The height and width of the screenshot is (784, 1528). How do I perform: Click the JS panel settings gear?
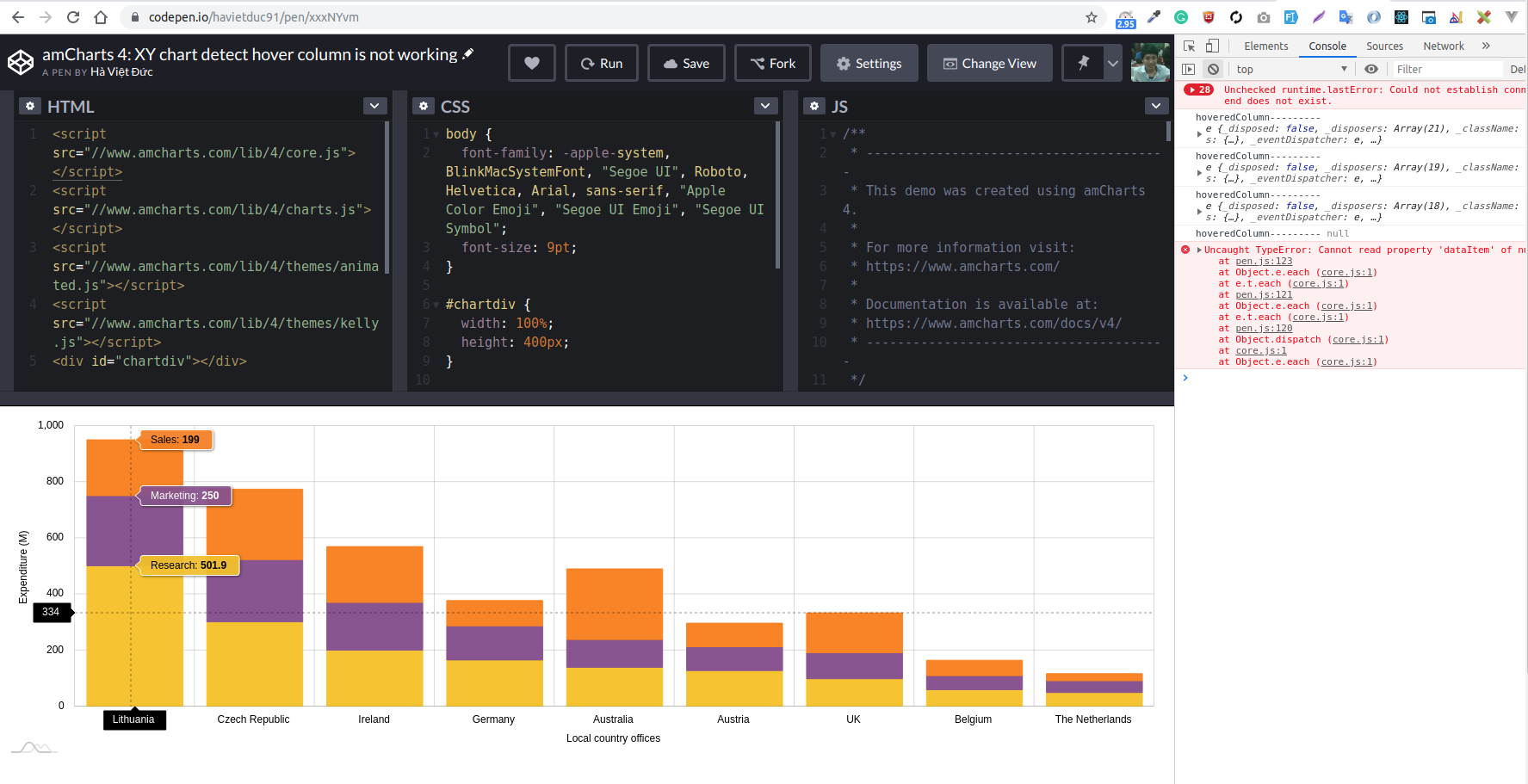click(x=814, y=105)
